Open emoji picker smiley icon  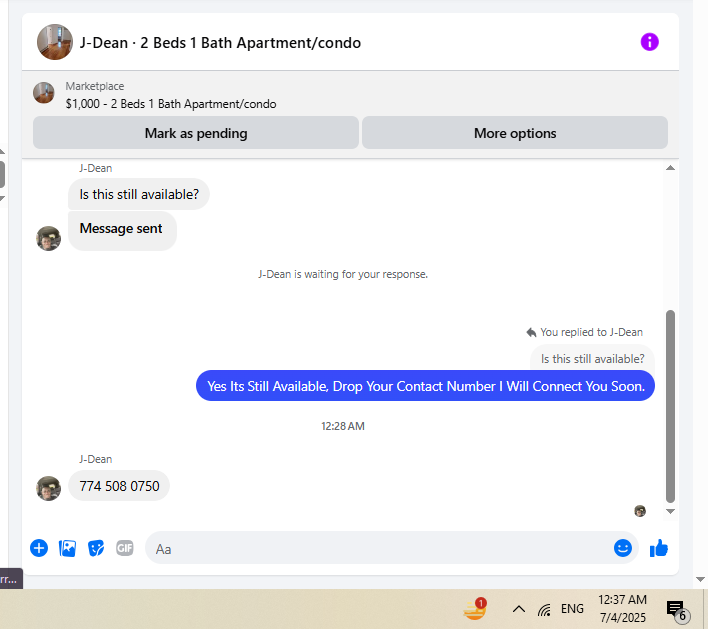coord(622,548)
